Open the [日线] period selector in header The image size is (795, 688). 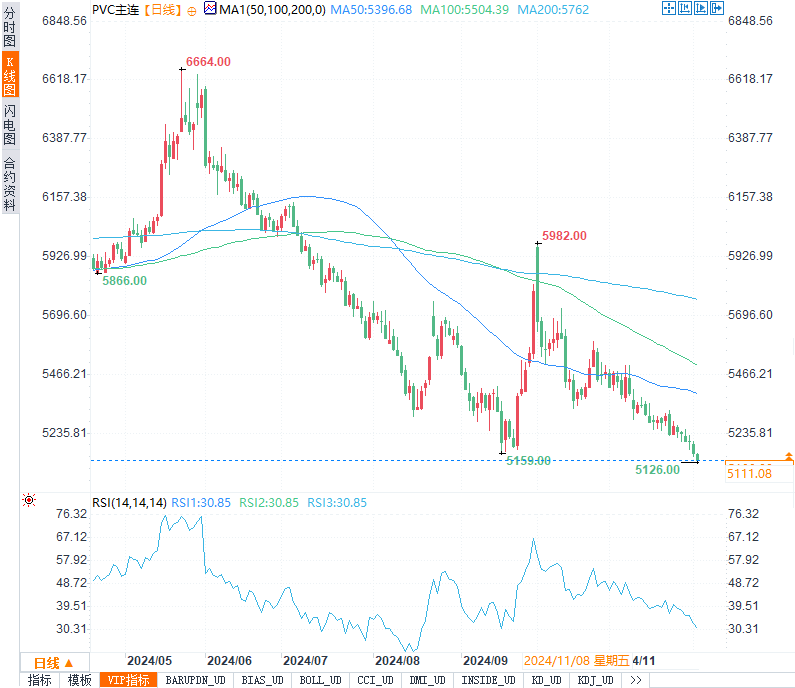[163, 10]
